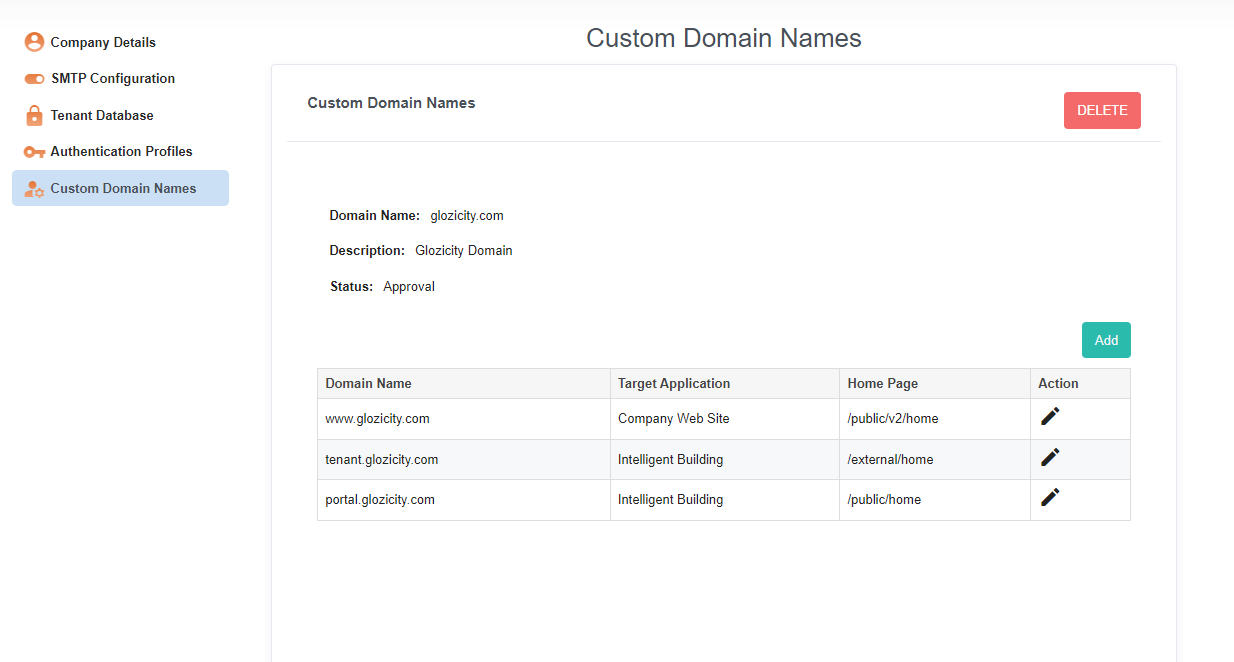The height and width of the screenshot is (662, 1234).
Task: Click the Custom Domain Names user-gear icon
Action: tap(34, 188)
